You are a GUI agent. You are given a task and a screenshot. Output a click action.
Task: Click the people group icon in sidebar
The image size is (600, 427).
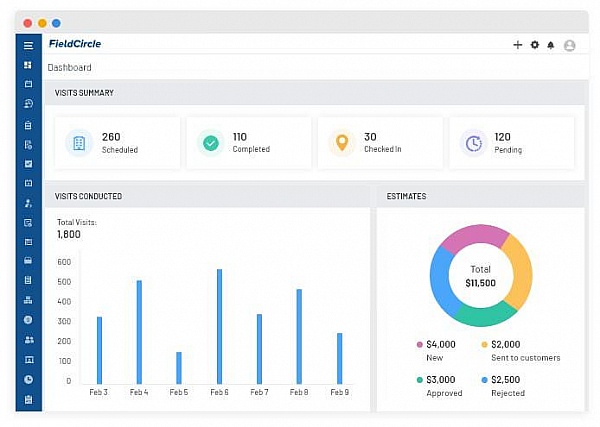pos(29,339)
